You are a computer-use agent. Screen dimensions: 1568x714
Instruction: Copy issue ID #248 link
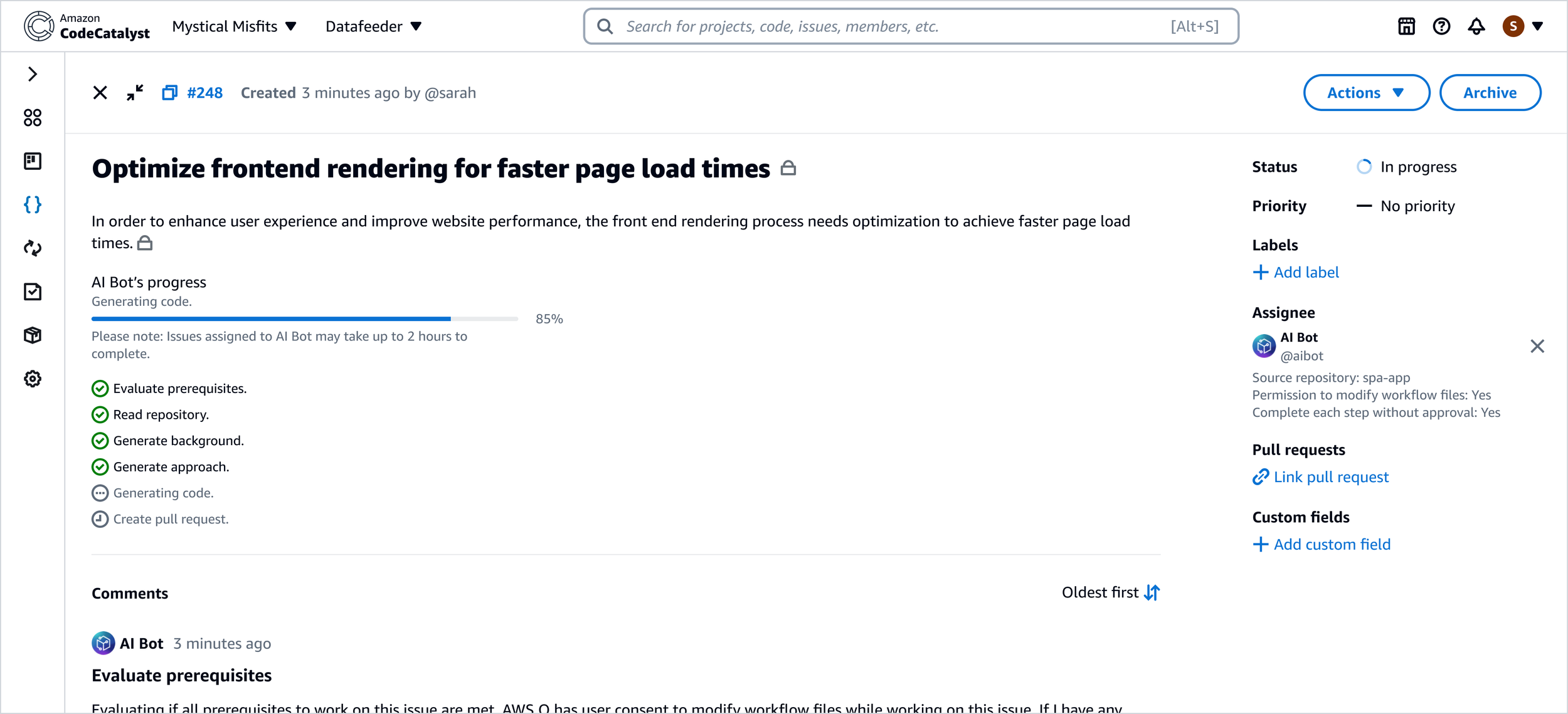[169, 93]
